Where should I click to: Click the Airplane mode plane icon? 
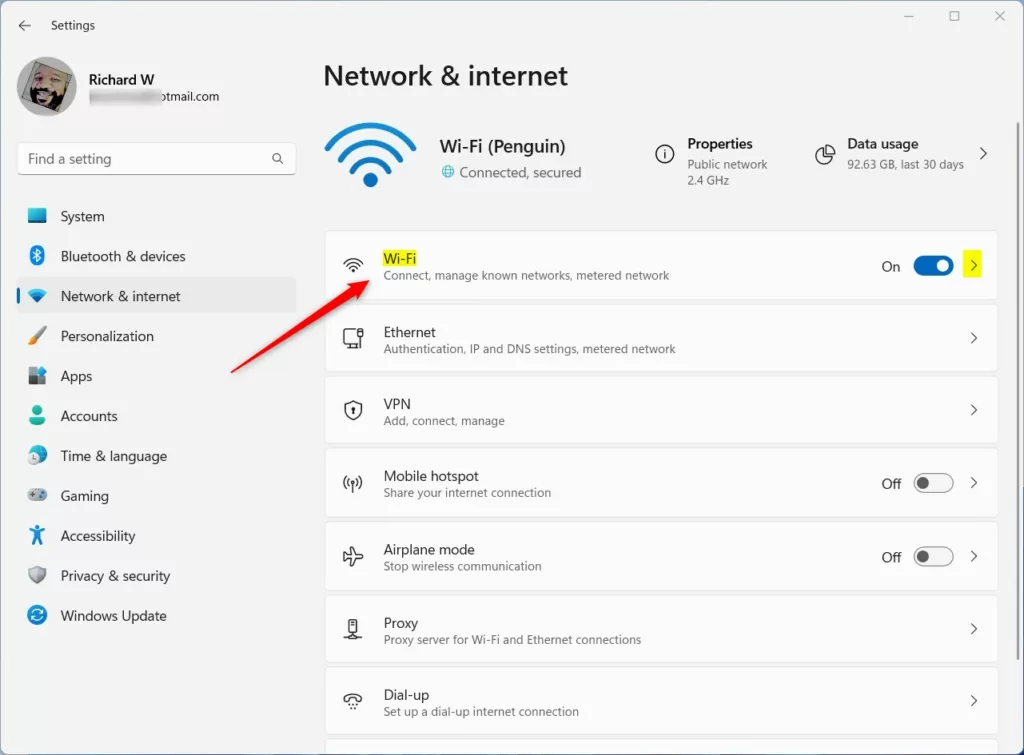(353, 556)
